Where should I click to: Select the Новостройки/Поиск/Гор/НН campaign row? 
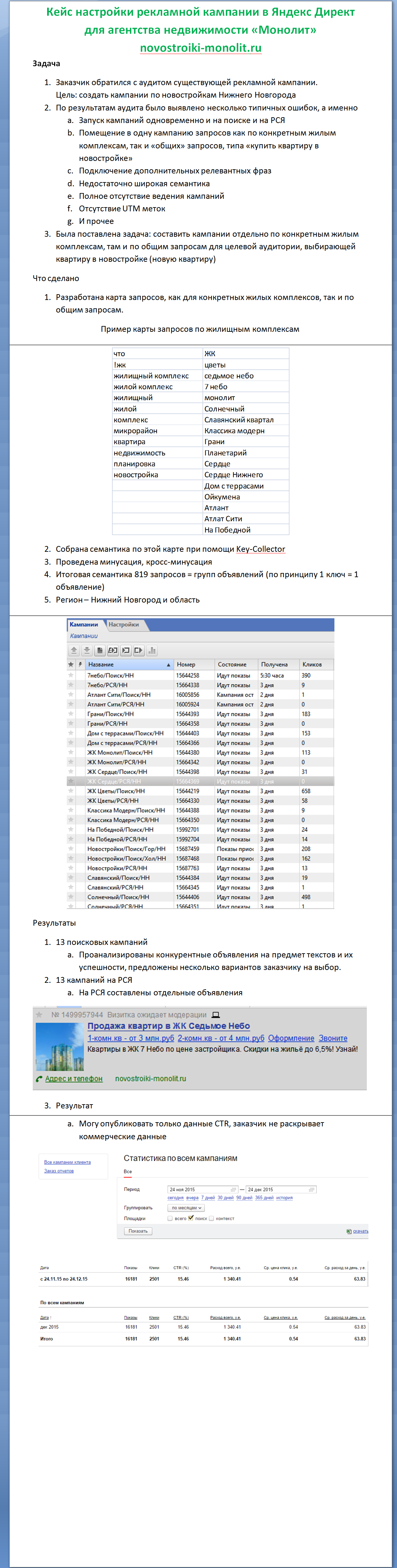(x=200, y=849)
